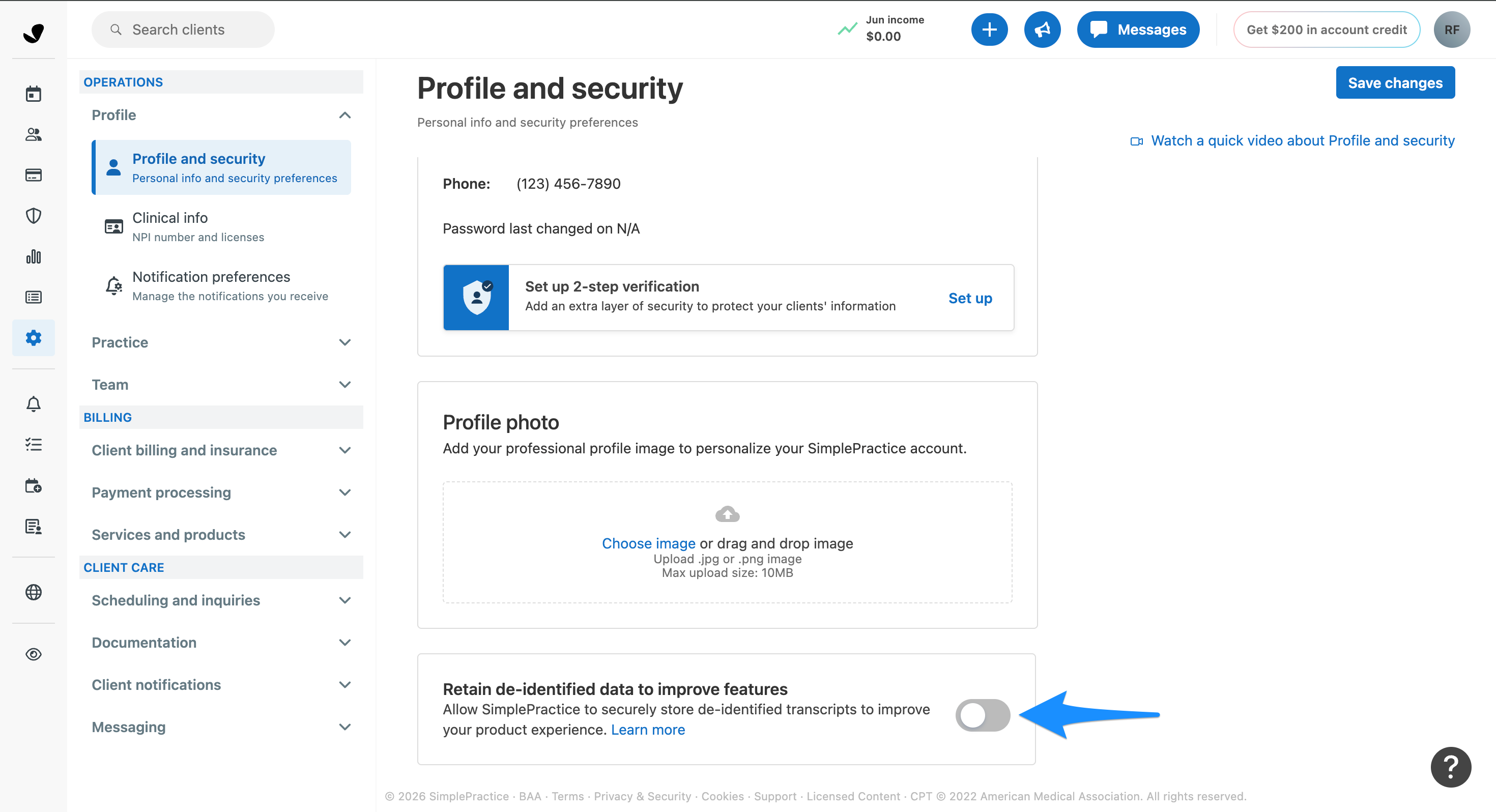Viewport: 1496px width, 812px height.
Task: Open the Insurance shield icon
Action: click(33, 216)
